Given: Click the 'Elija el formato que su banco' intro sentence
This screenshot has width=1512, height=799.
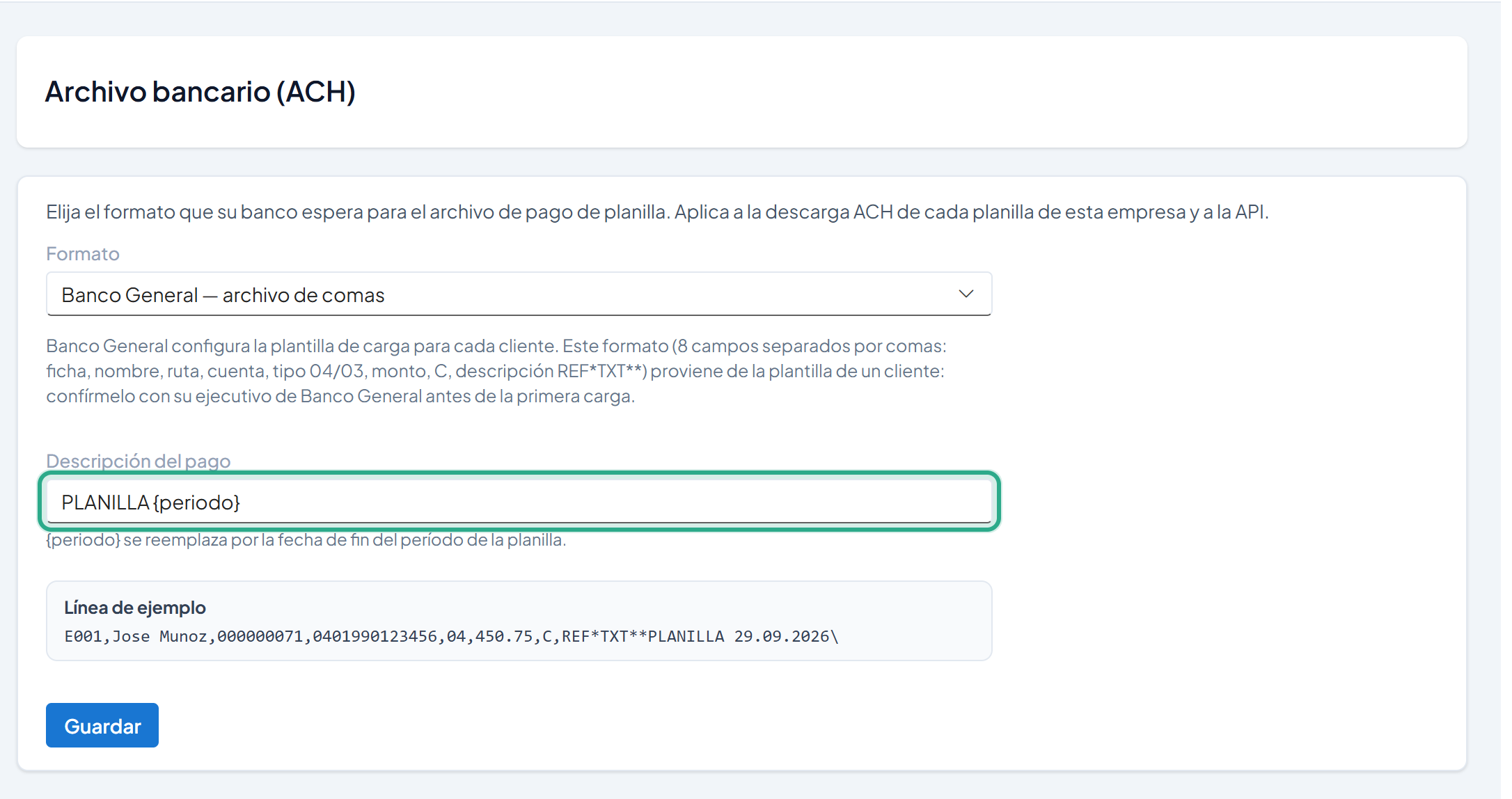Looking at the screenshot, I should pyautogui.click(x=657, y=212).
